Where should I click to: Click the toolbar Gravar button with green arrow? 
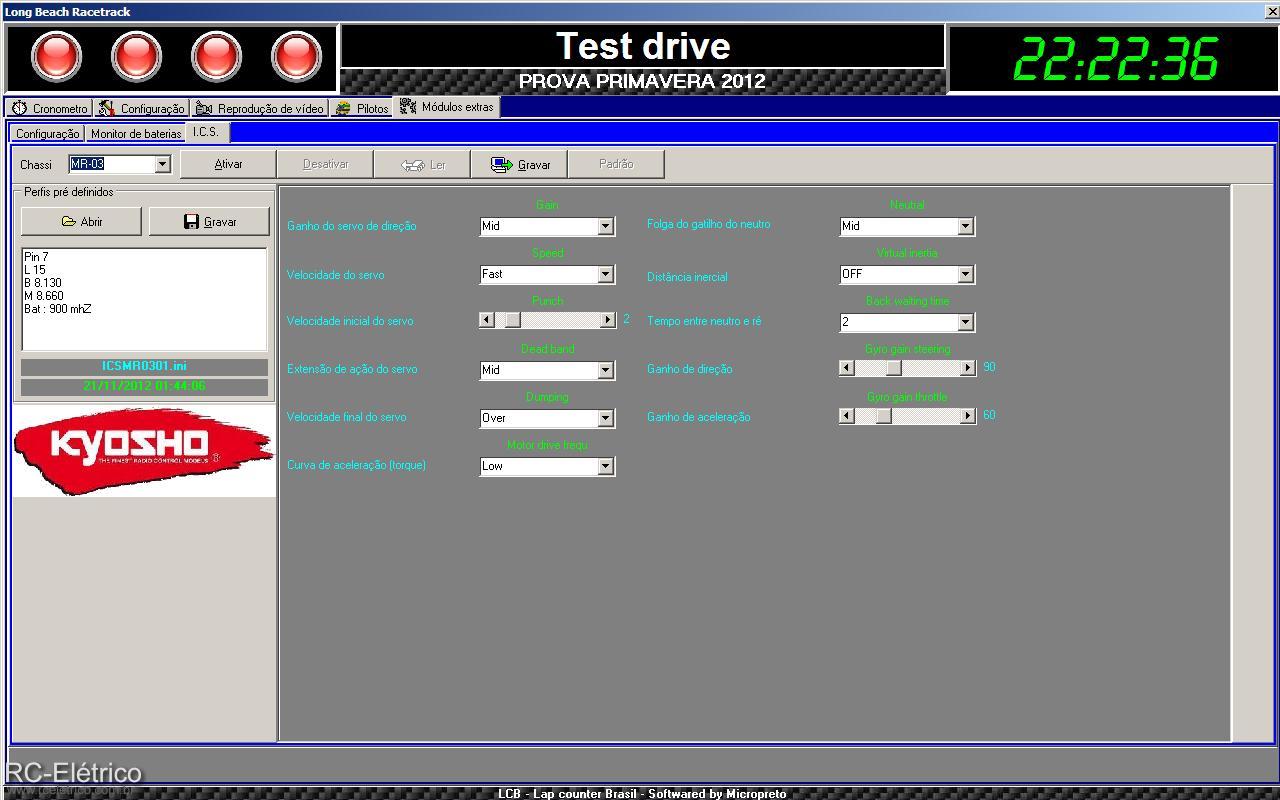[x=519, y=165]
